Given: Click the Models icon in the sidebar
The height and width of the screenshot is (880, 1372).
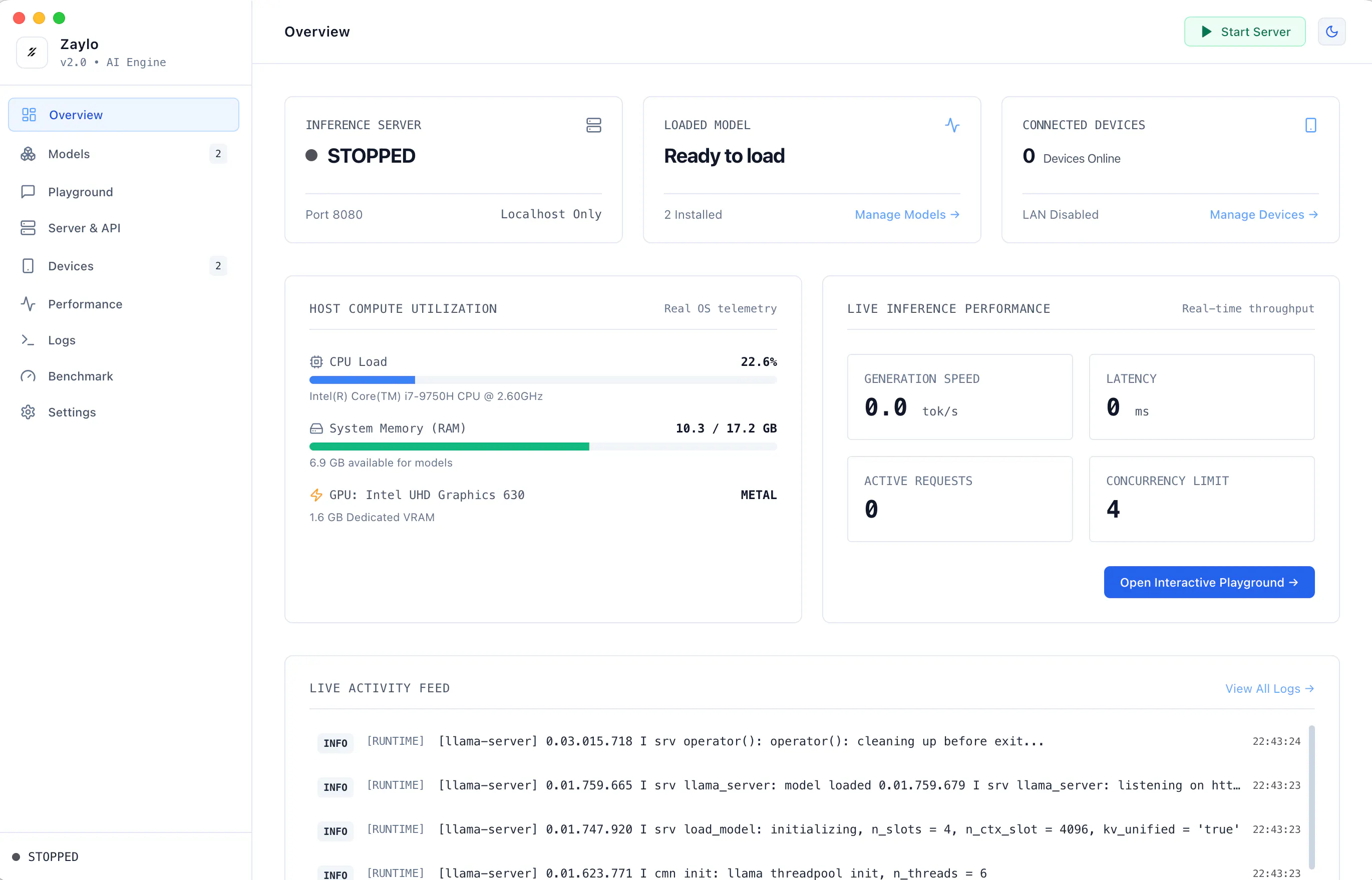Looking at the screenshot, I should tap(28, 154).
